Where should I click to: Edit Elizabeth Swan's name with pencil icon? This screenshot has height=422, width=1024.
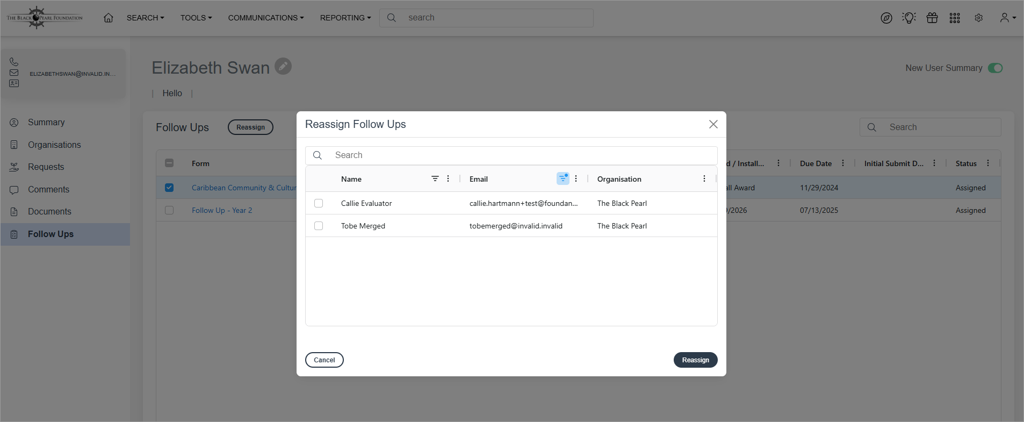point(283,66)
